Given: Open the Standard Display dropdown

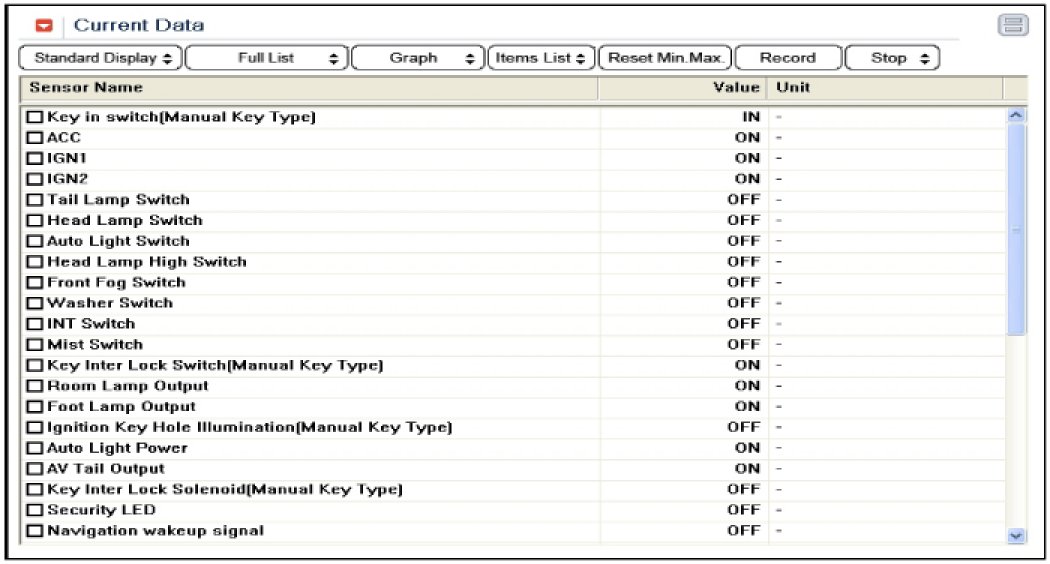Looking at the screenshot, I should coord(101,58).
